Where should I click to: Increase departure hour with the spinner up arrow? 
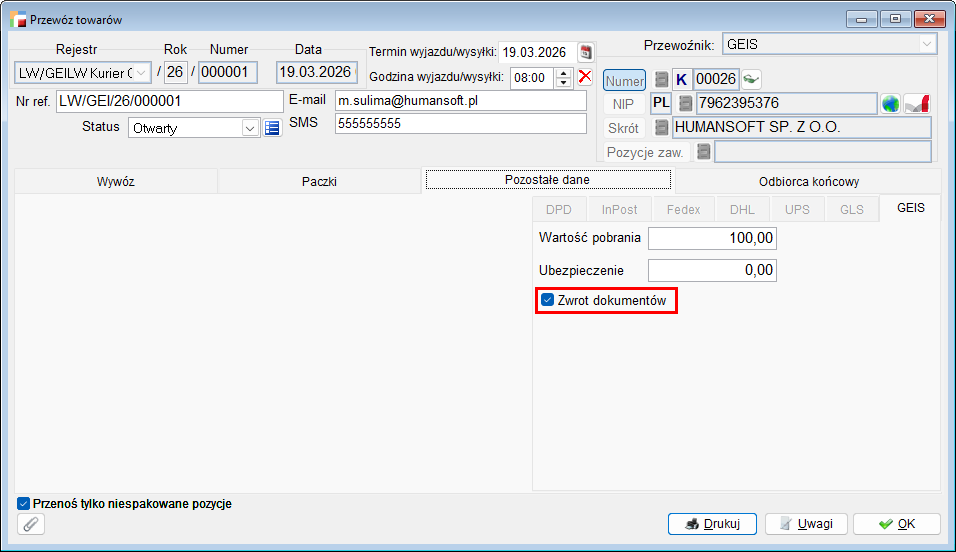point(563,72)
